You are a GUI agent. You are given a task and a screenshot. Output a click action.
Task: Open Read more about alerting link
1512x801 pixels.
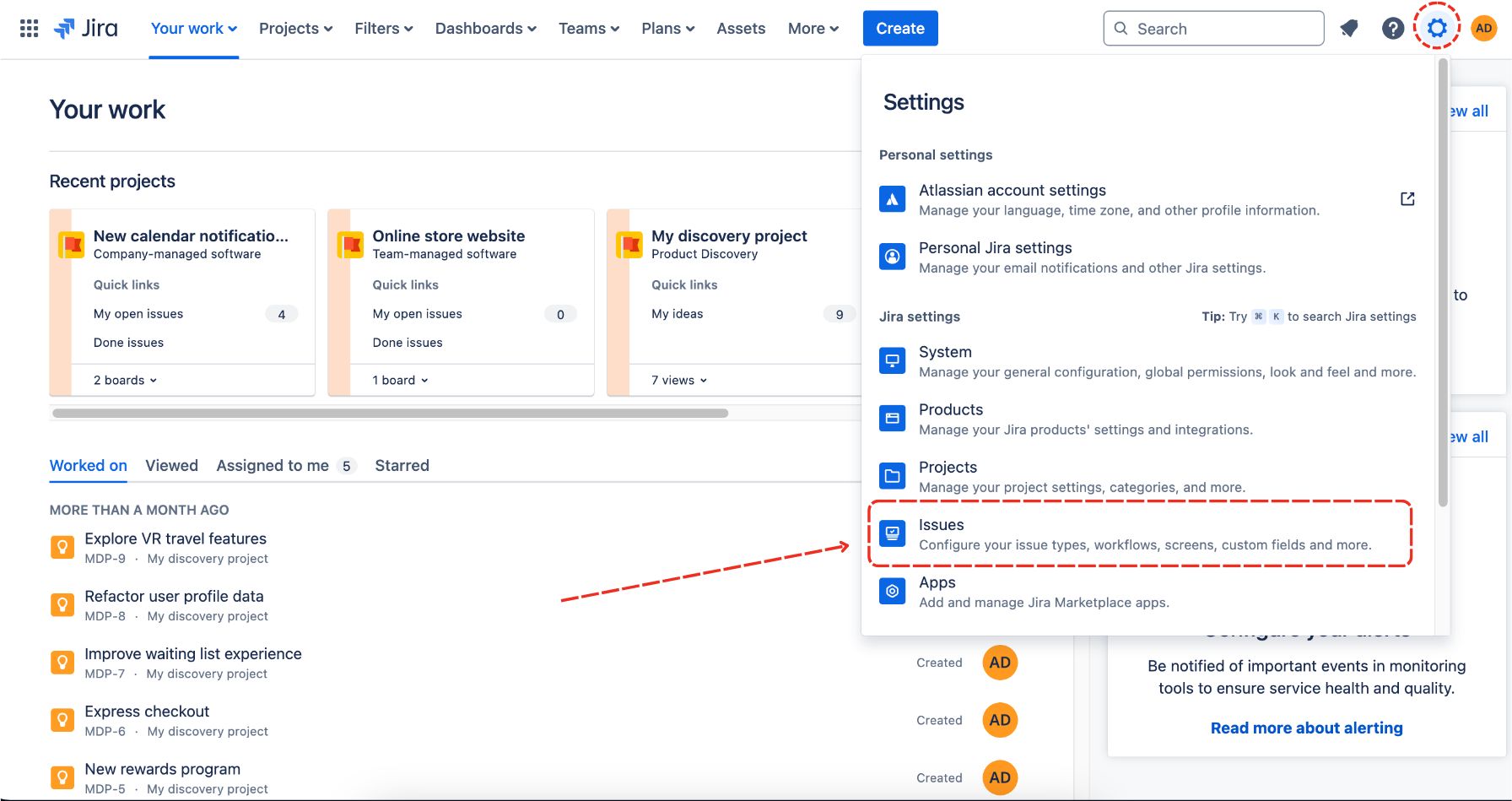[x=1306, y=728]
